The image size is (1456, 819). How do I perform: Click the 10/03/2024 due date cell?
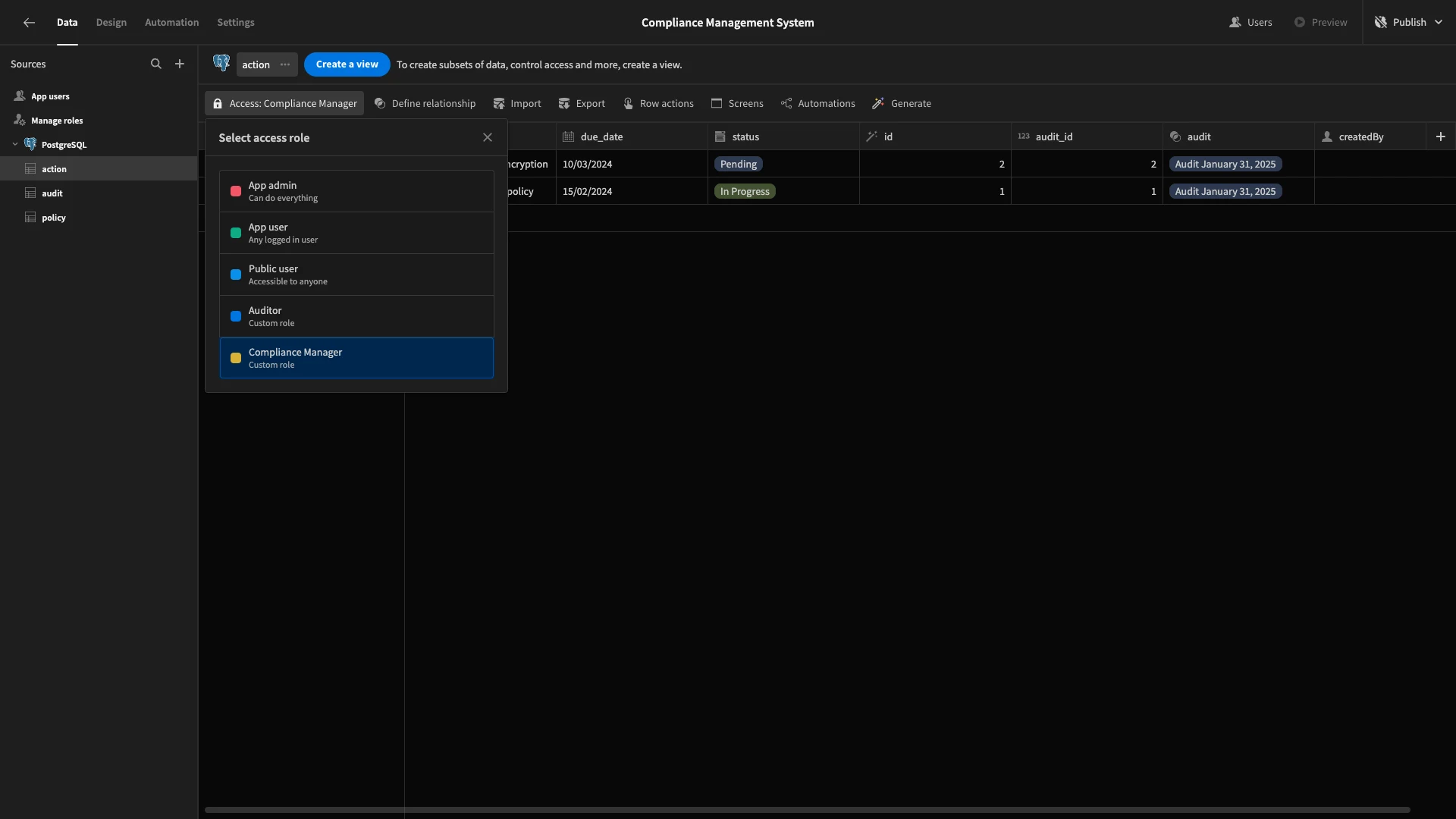pos(631,164)
